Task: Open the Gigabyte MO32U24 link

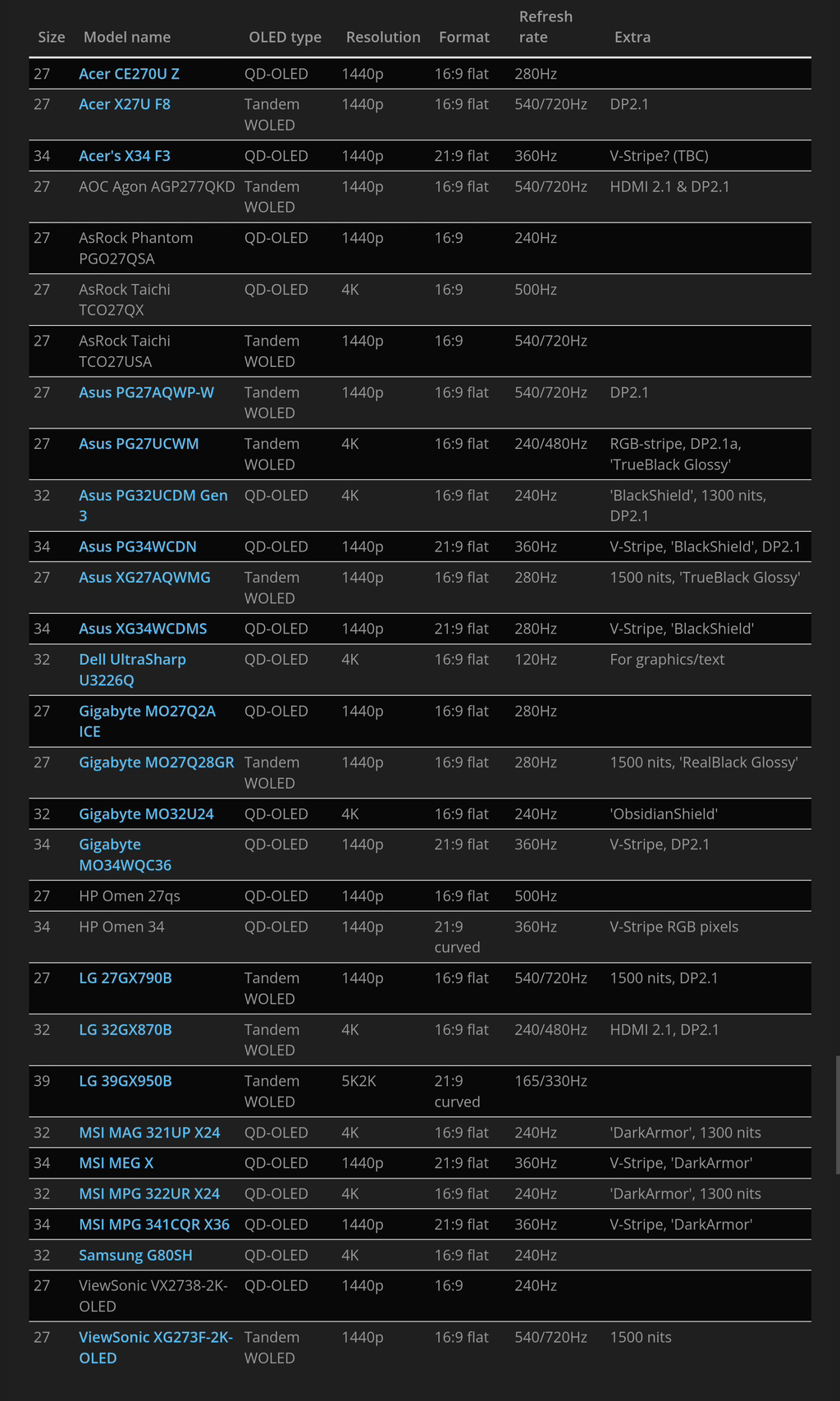Action: [146, 814]
